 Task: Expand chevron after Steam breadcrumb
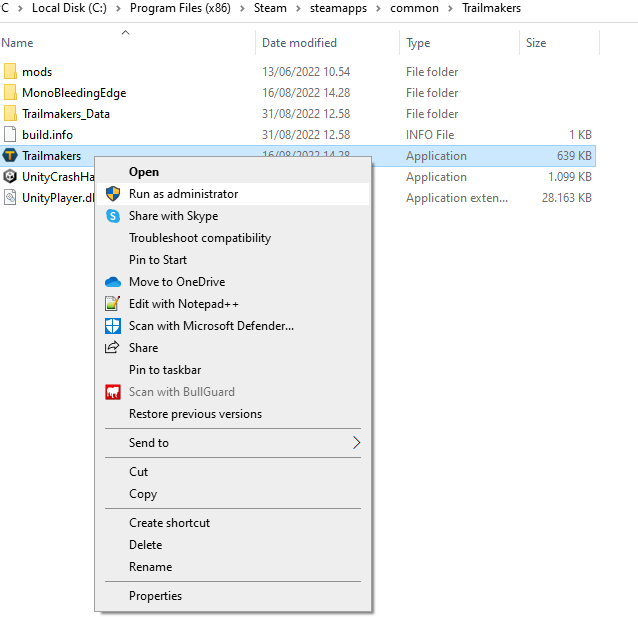click(298, 8)
